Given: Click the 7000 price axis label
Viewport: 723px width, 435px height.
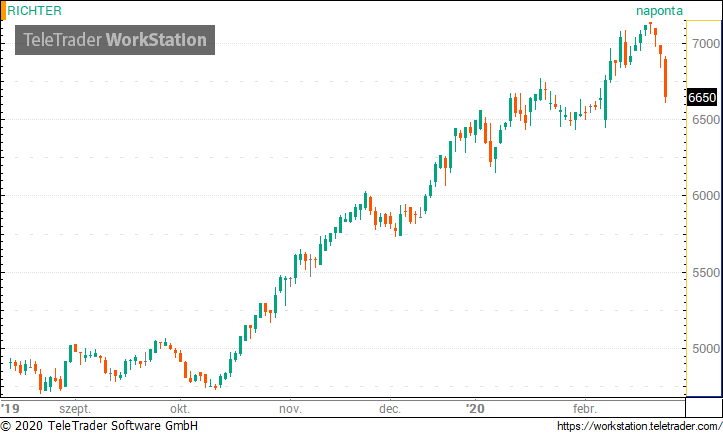Looking at the screenshot, I should click(706, 43).
